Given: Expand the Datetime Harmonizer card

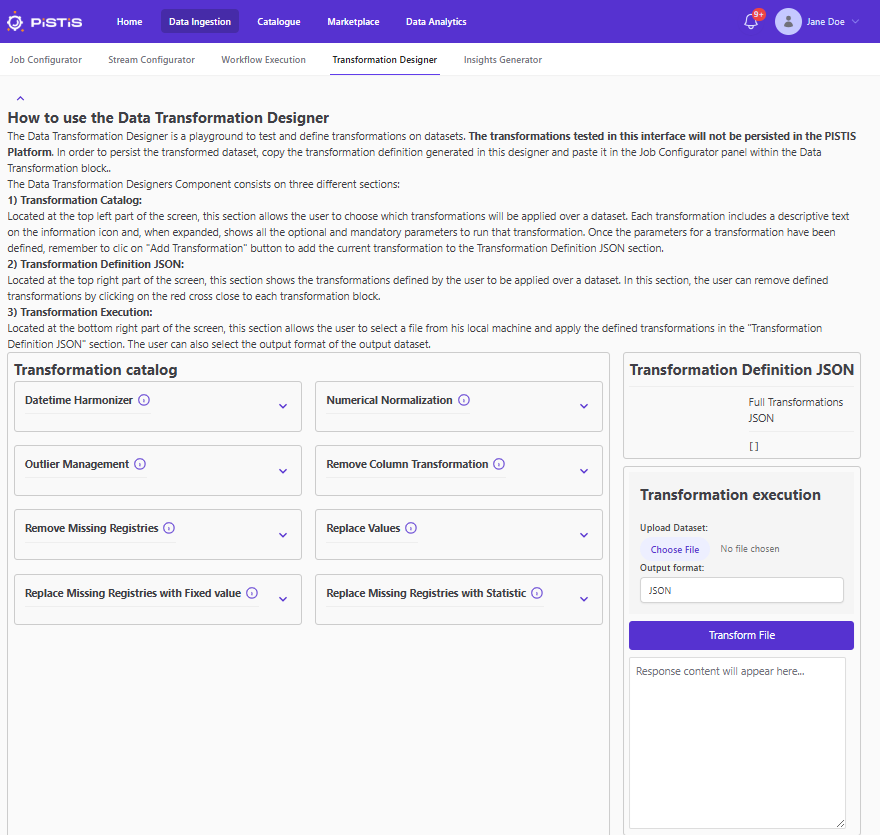Looking at the screenshot, I should tap(283, 406).
